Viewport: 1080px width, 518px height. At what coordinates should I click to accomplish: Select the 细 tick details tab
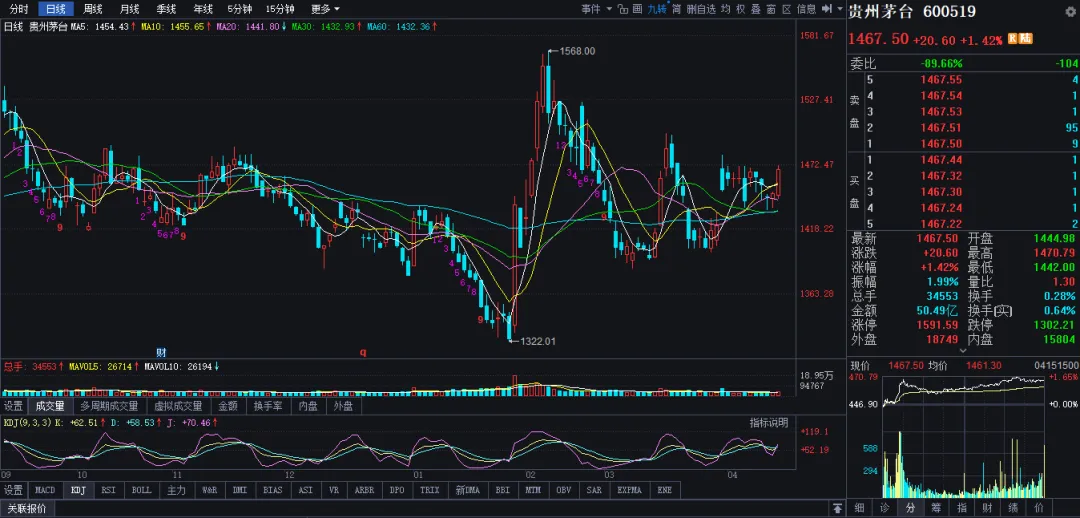[x=860, y=508]
